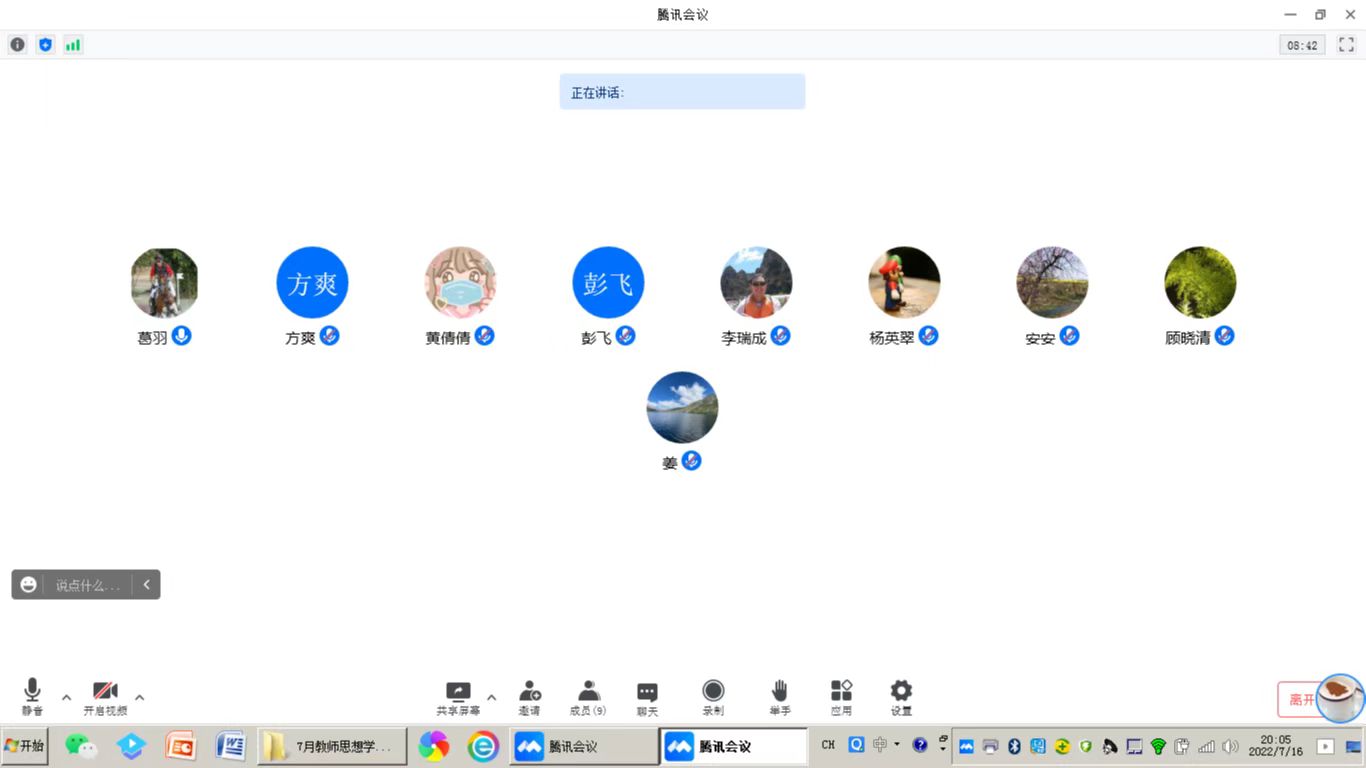Click the 中 input method icon
Viewport: 1366px width, 768px height.
pos(880,745)
